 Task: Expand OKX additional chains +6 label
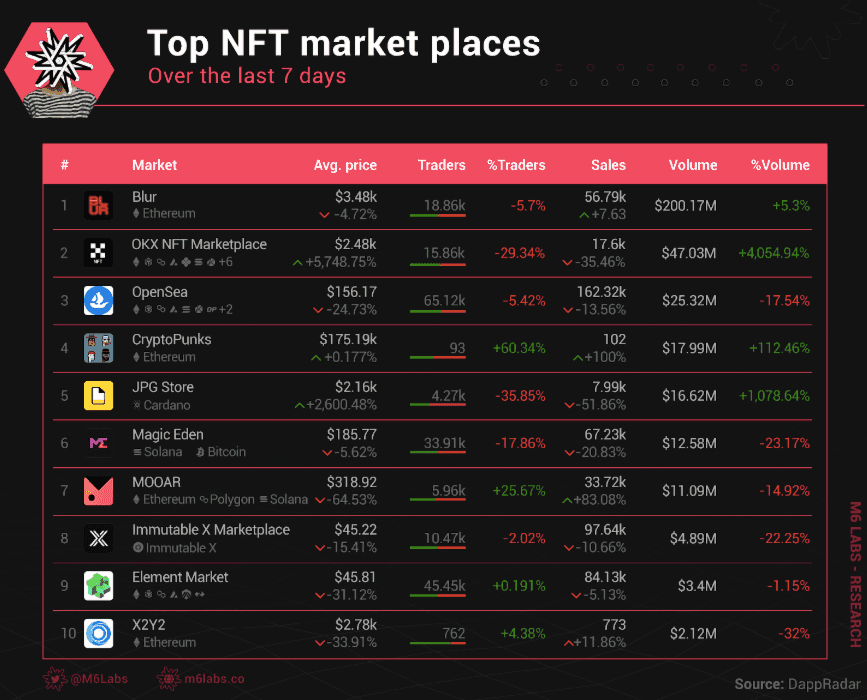(x=226, y=262)
